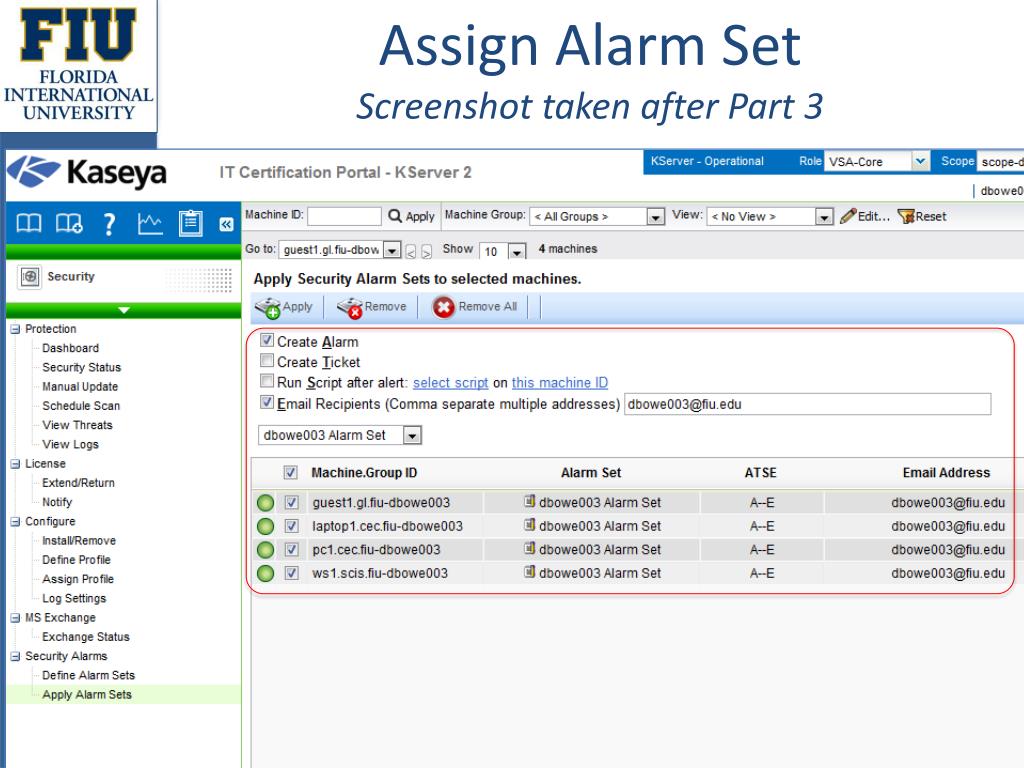Screen dimensions: 1024x768
Task: Click the Security module icon
Action: (29, 277)
